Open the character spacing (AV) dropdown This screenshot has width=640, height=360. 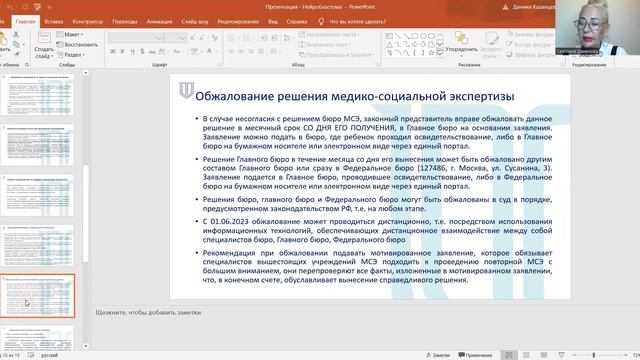click(163, 51)
